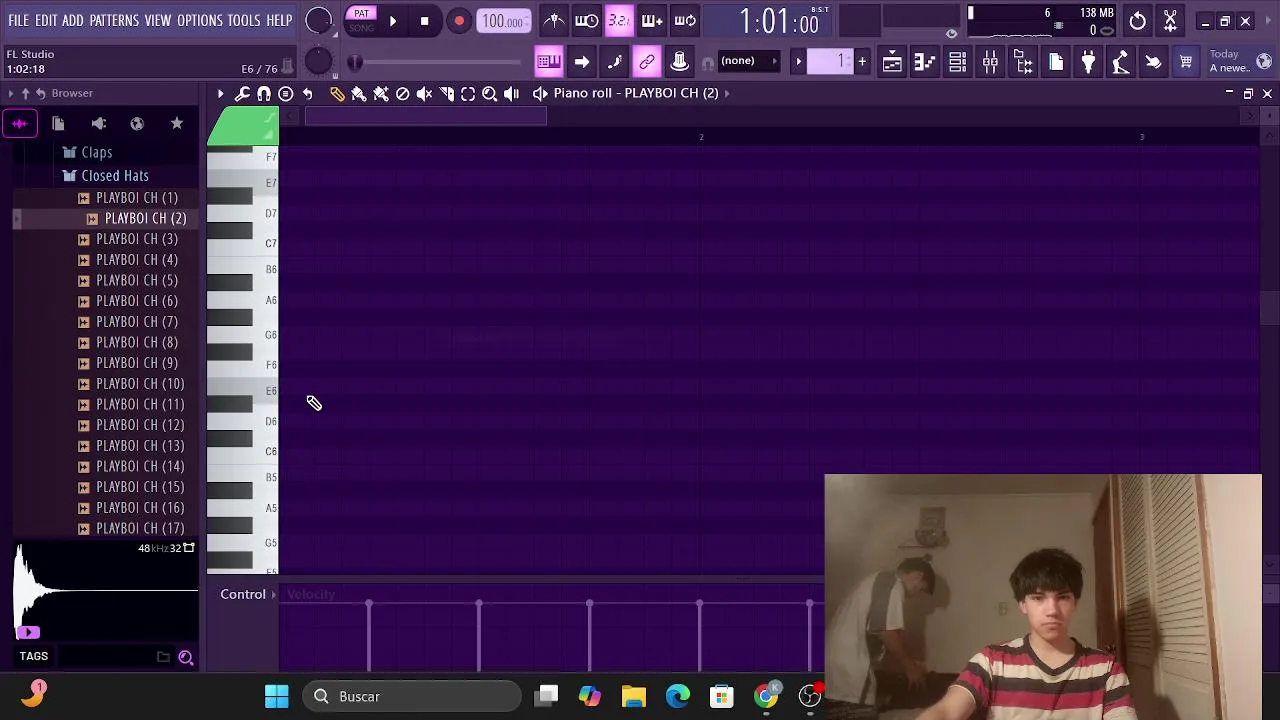Toggle wait for input before recording
This screenshot has width=1280, height=720.
click(587, 20)
